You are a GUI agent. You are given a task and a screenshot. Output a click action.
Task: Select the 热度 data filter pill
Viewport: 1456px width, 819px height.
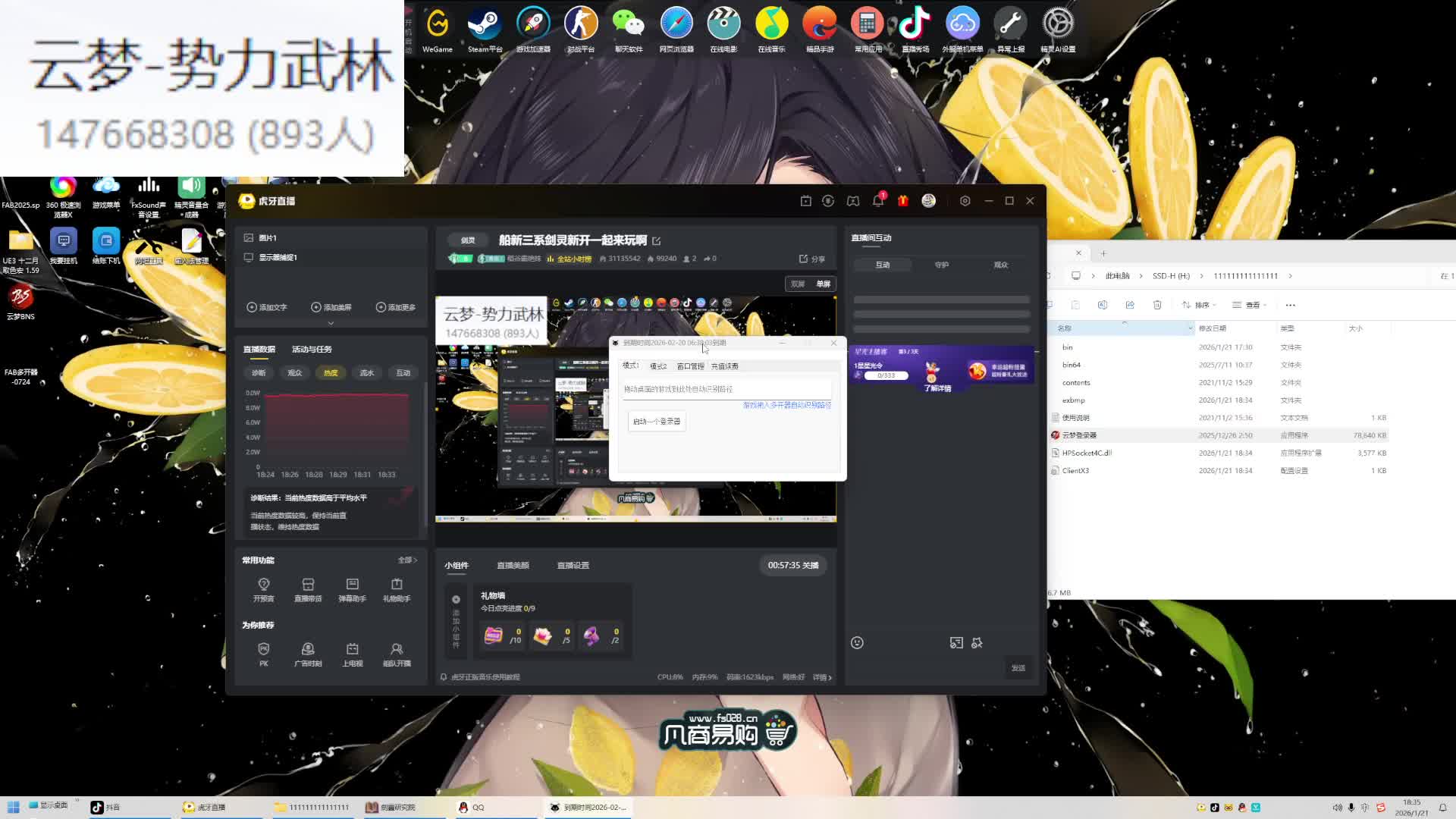(331, 373)
